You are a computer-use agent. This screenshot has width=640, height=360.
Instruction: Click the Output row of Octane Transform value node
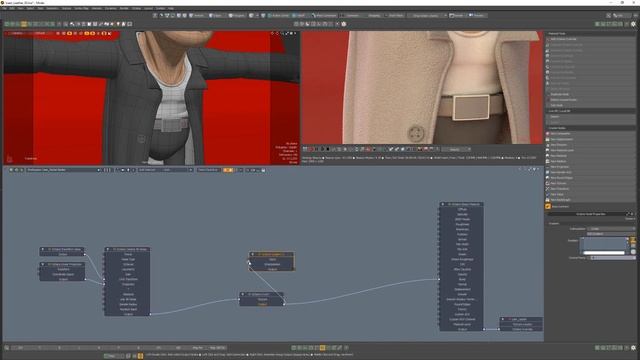(x=62, y=254)
